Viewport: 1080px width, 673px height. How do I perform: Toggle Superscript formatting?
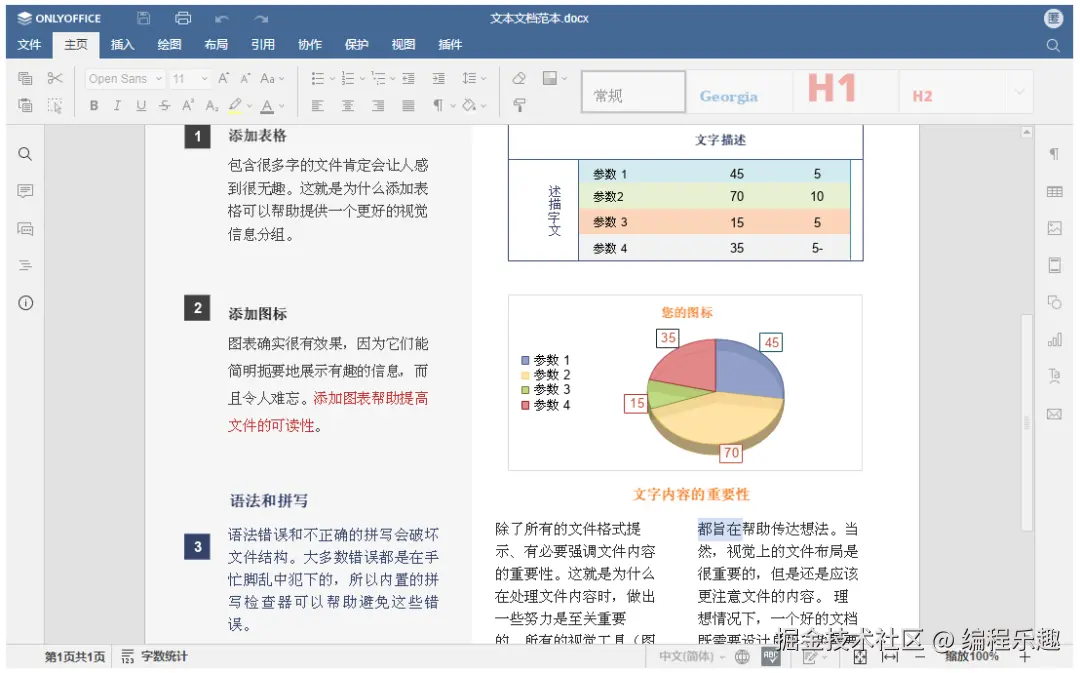click(x=188, y=105)
